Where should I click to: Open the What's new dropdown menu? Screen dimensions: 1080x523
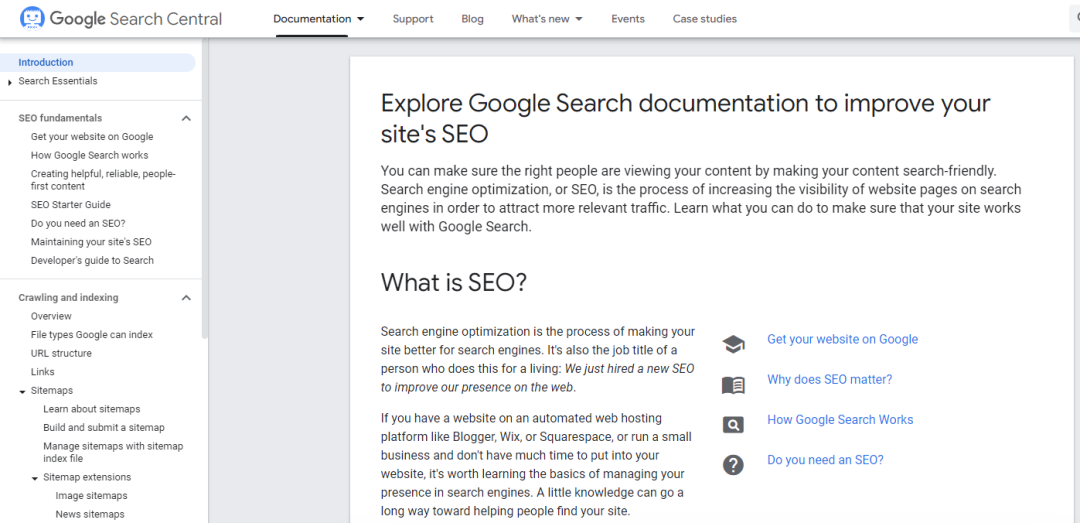click(547, 19)
